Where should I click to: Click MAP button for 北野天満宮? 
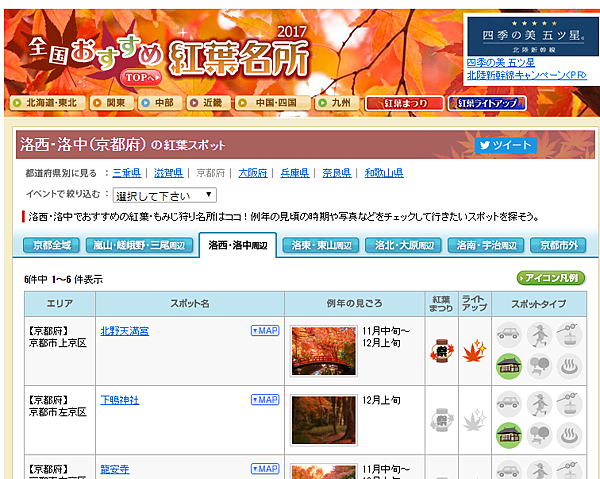[x=265, y=331]
